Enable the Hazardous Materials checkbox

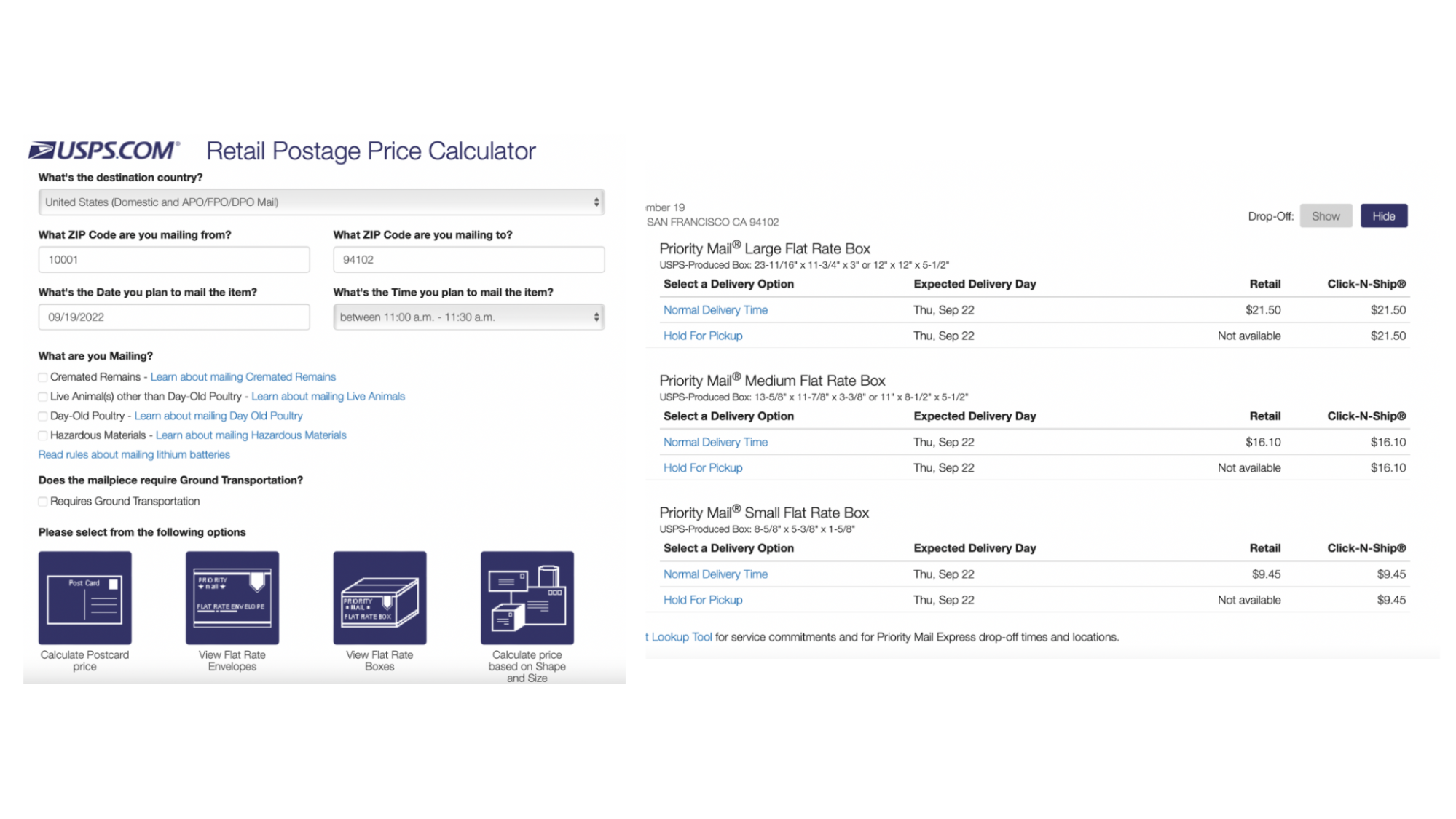tap(42, 435)
